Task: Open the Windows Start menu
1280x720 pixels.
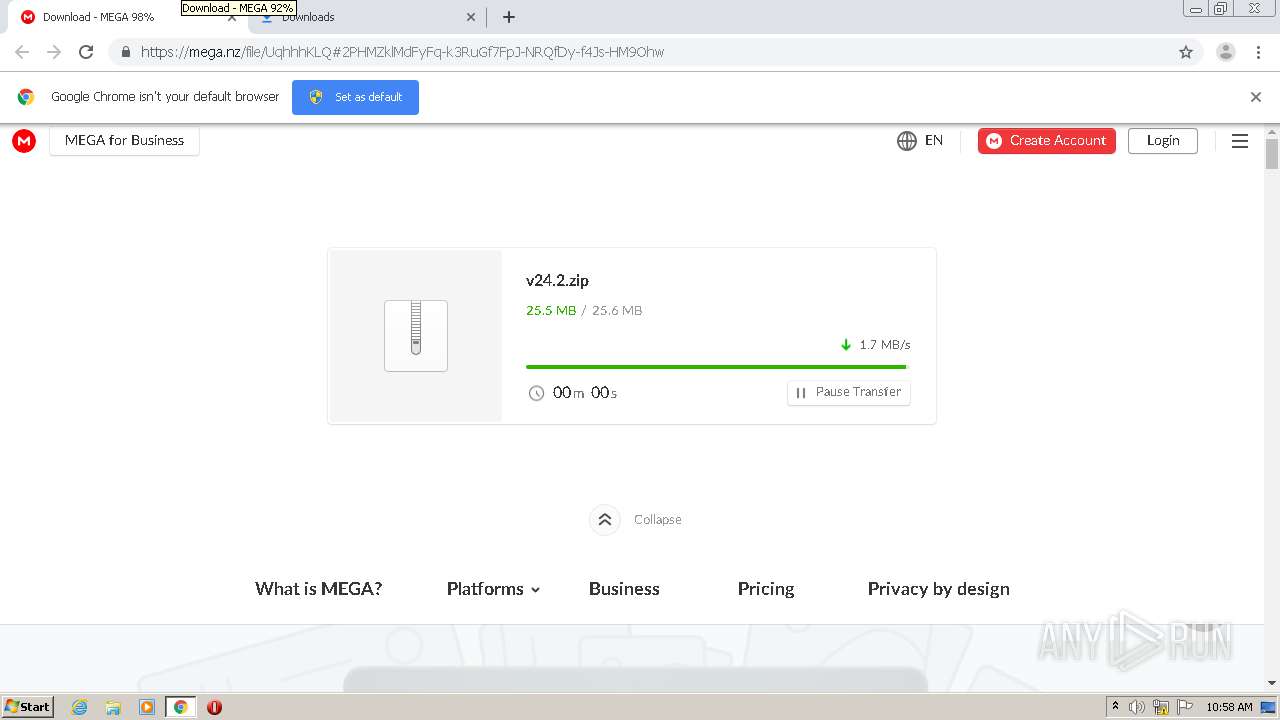Action: tap(28, 707)
